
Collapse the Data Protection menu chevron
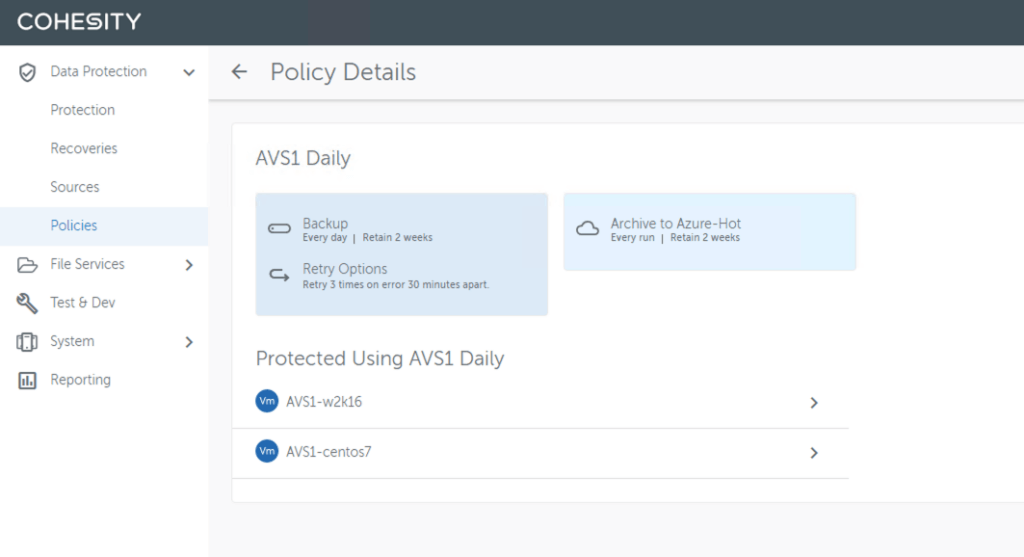(x=188, y=72)
